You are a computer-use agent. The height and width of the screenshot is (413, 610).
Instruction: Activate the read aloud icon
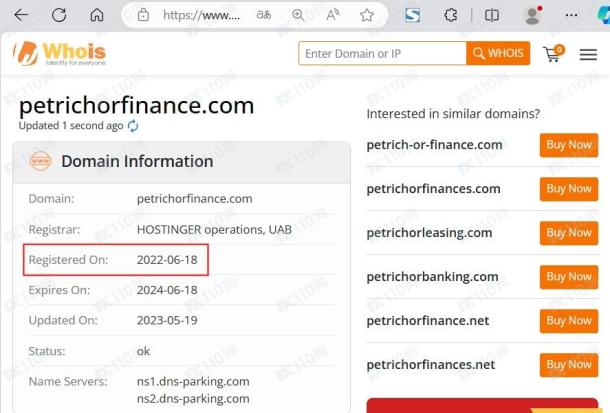(x=333, y=15)
